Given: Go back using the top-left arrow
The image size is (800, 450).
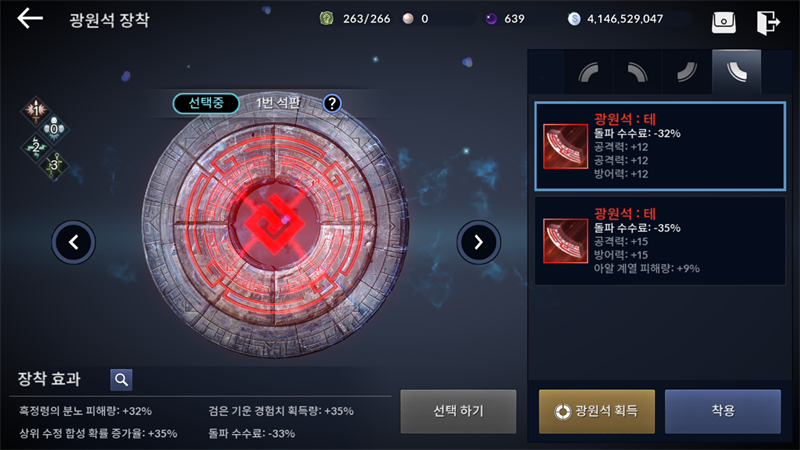Looking at the screenshot, I should coord(30,19).
